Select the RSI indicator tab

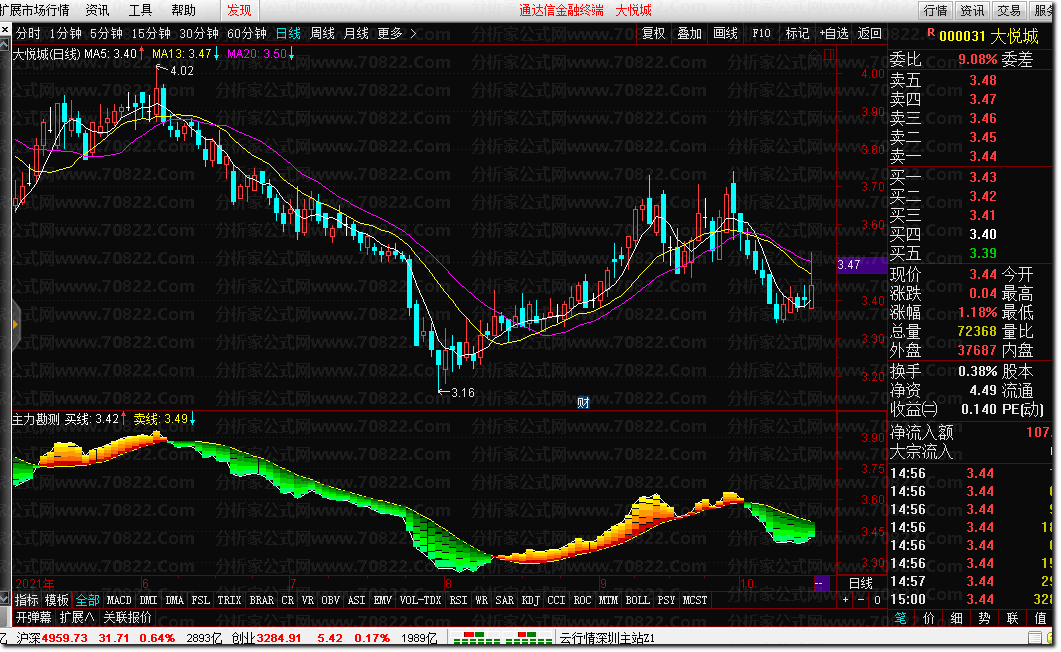(458, 600)
